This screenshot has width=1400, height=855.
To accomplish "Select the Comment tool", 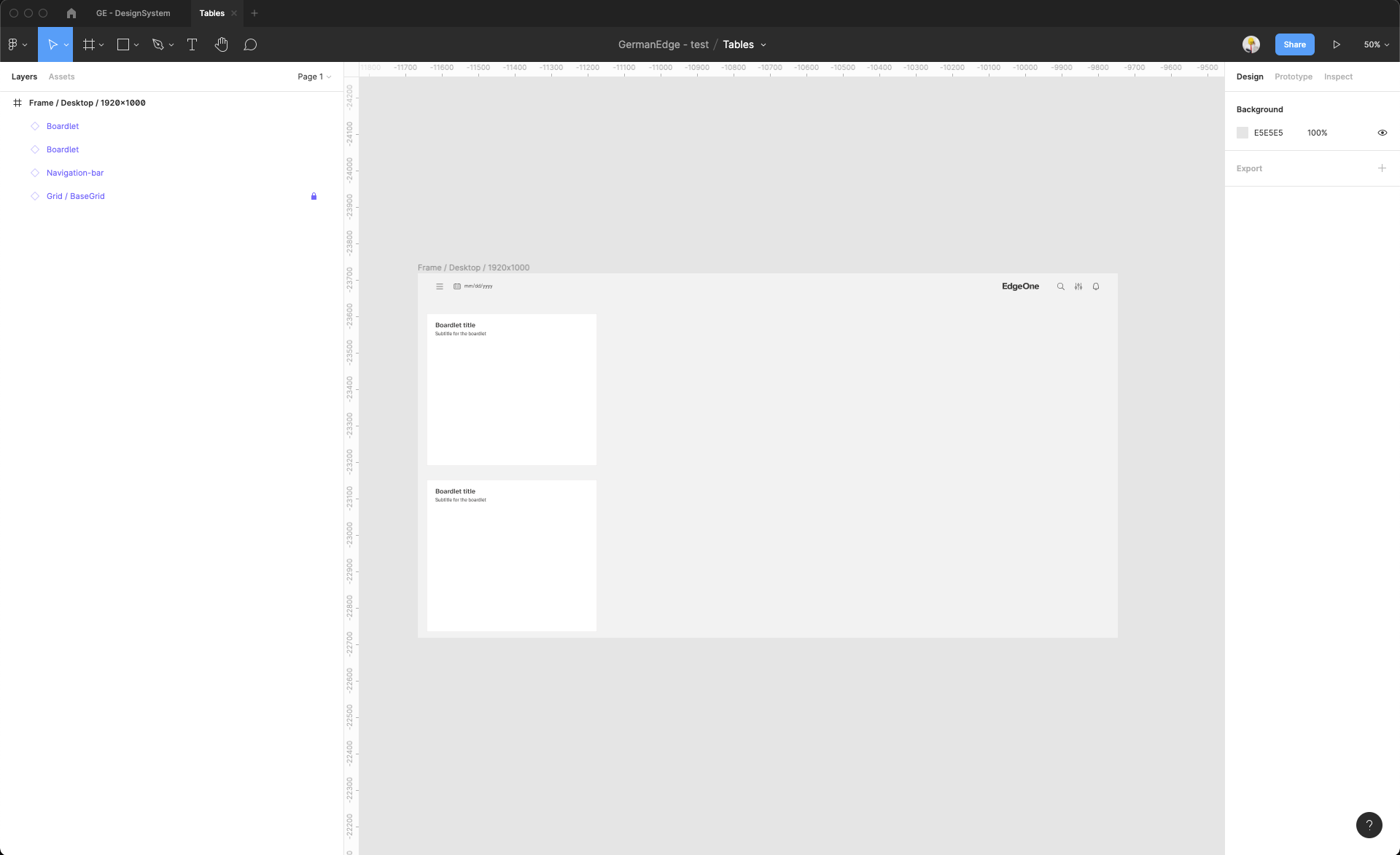I will (x=250, y=44).
